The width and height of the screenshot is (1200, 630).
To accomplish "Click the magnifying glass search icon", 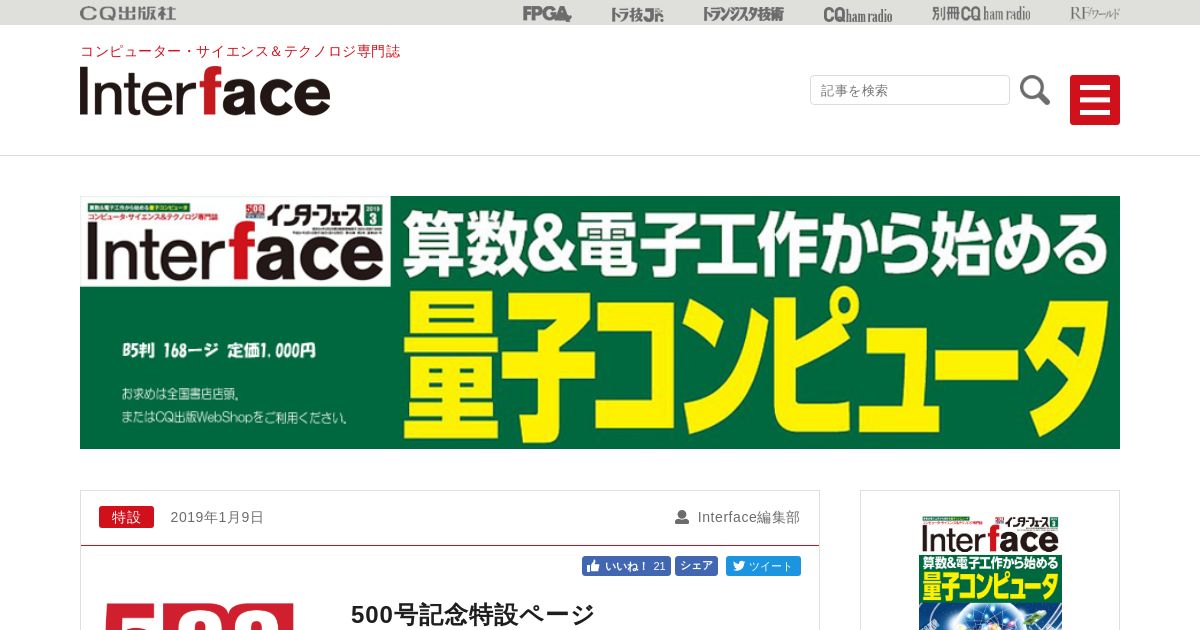I will pos(1035,90).
